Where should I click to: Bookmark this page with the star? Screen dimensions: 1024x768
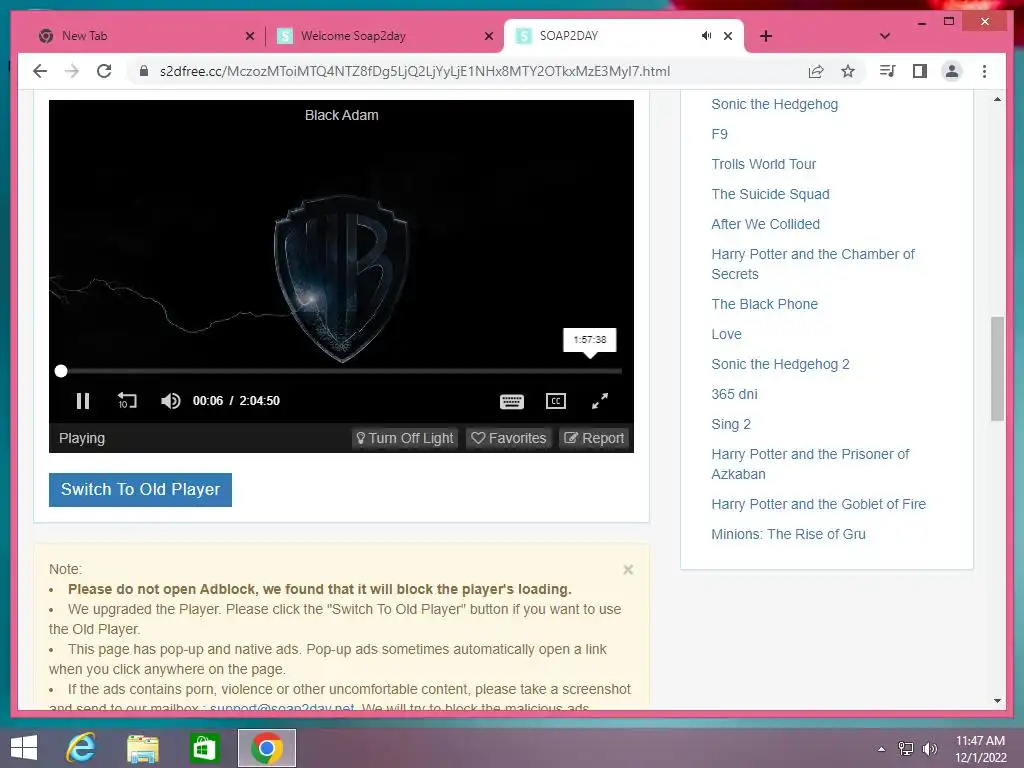848,71
